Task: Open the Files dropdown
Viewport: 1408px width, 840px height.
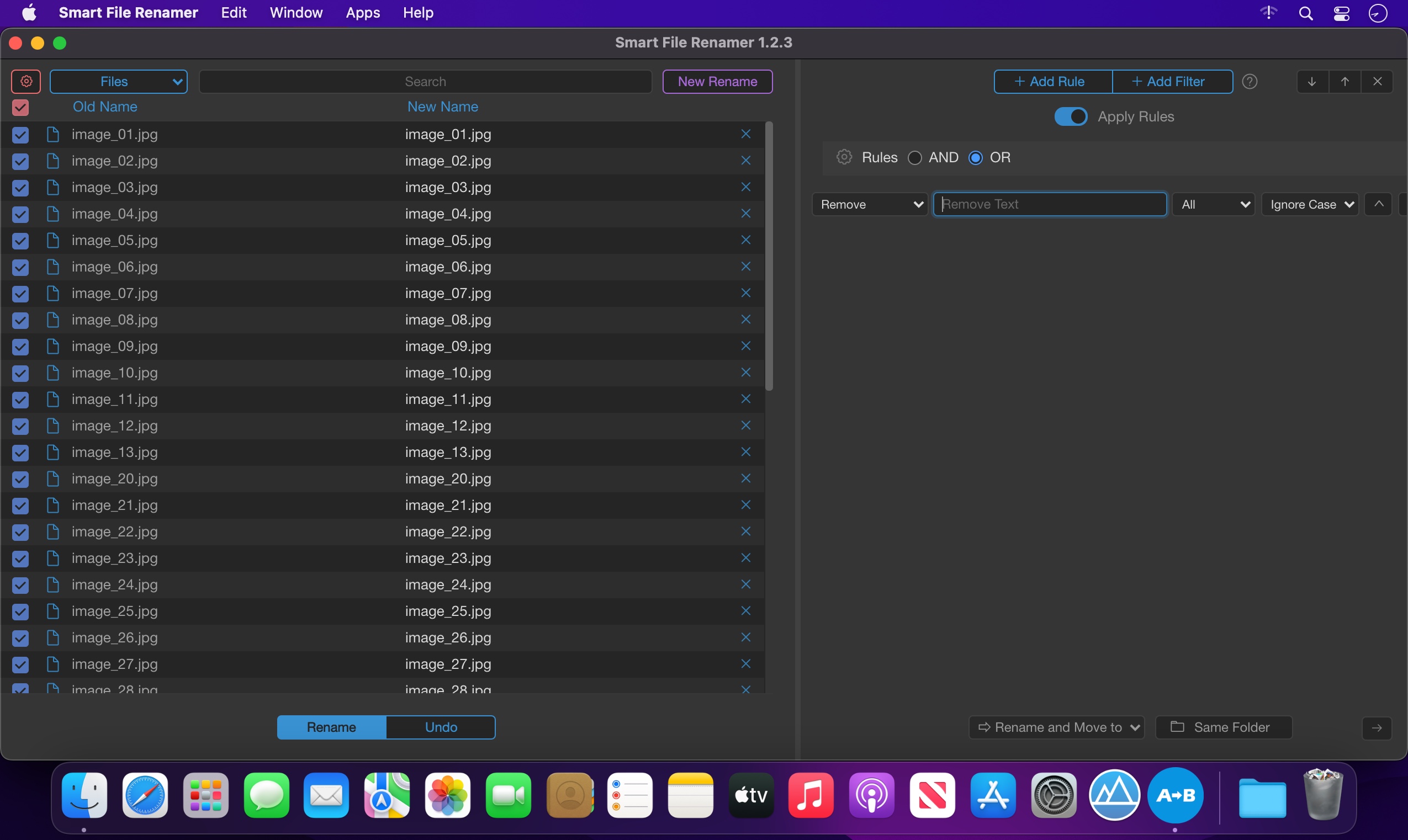Action: [x=119, y=82]
